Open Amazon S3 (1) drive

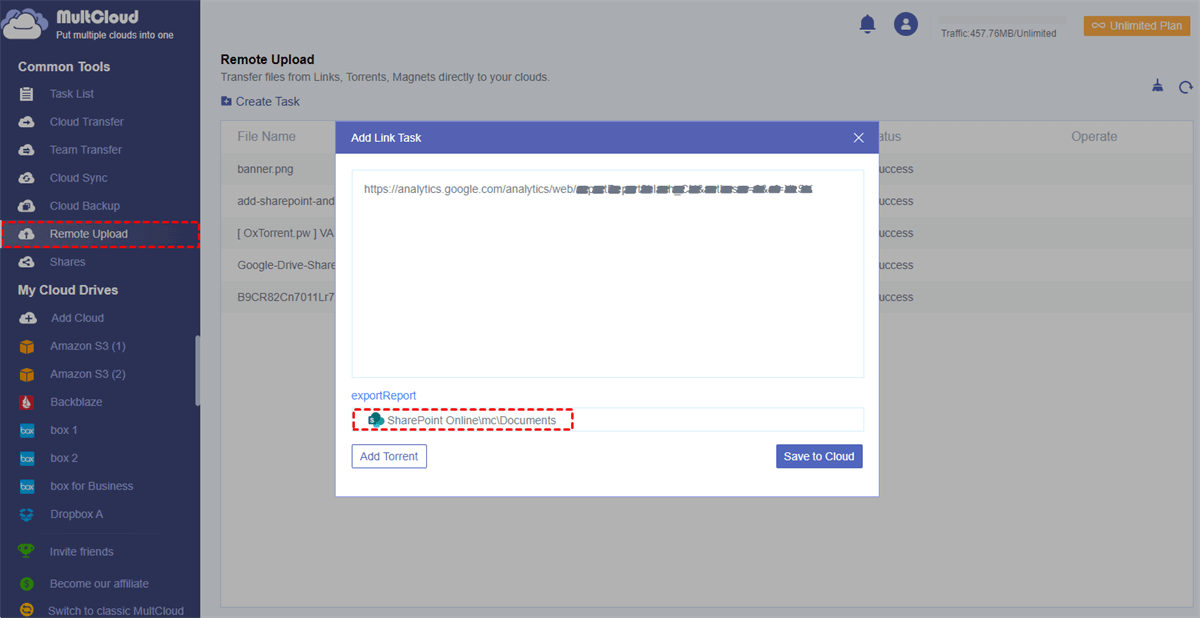88,346
